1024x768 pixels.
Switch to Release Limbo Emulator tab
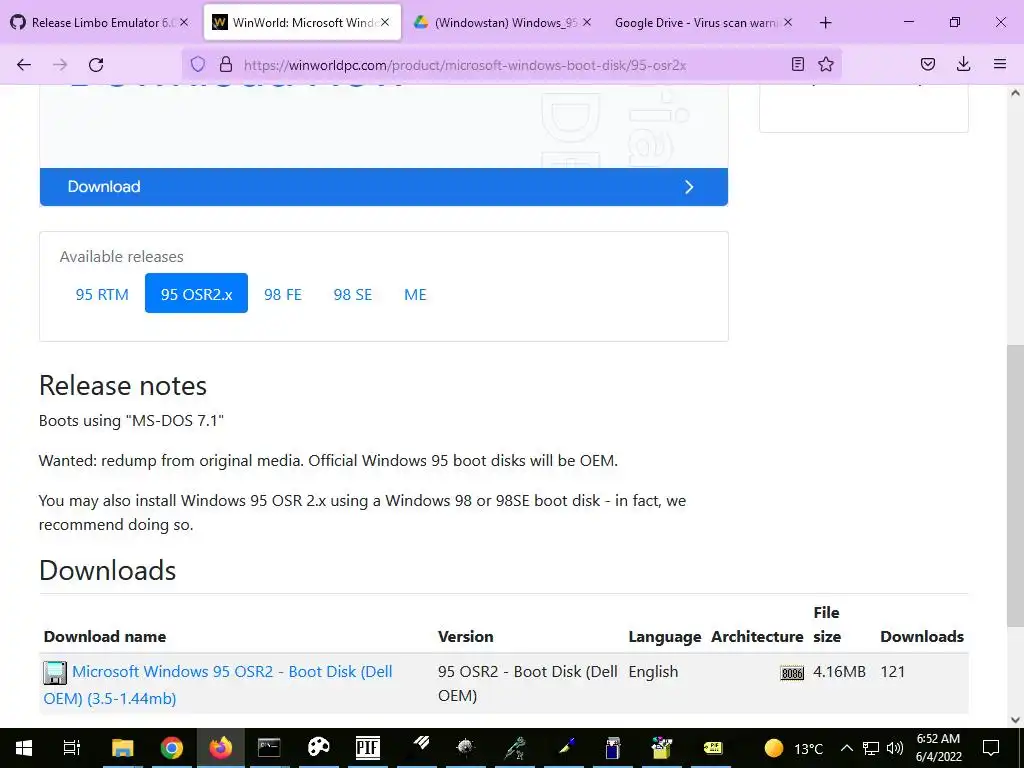(98, 23)
